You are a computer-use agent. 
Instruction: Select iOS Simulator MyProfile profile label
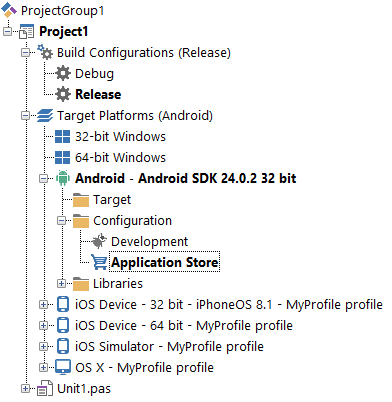[169, 347]
